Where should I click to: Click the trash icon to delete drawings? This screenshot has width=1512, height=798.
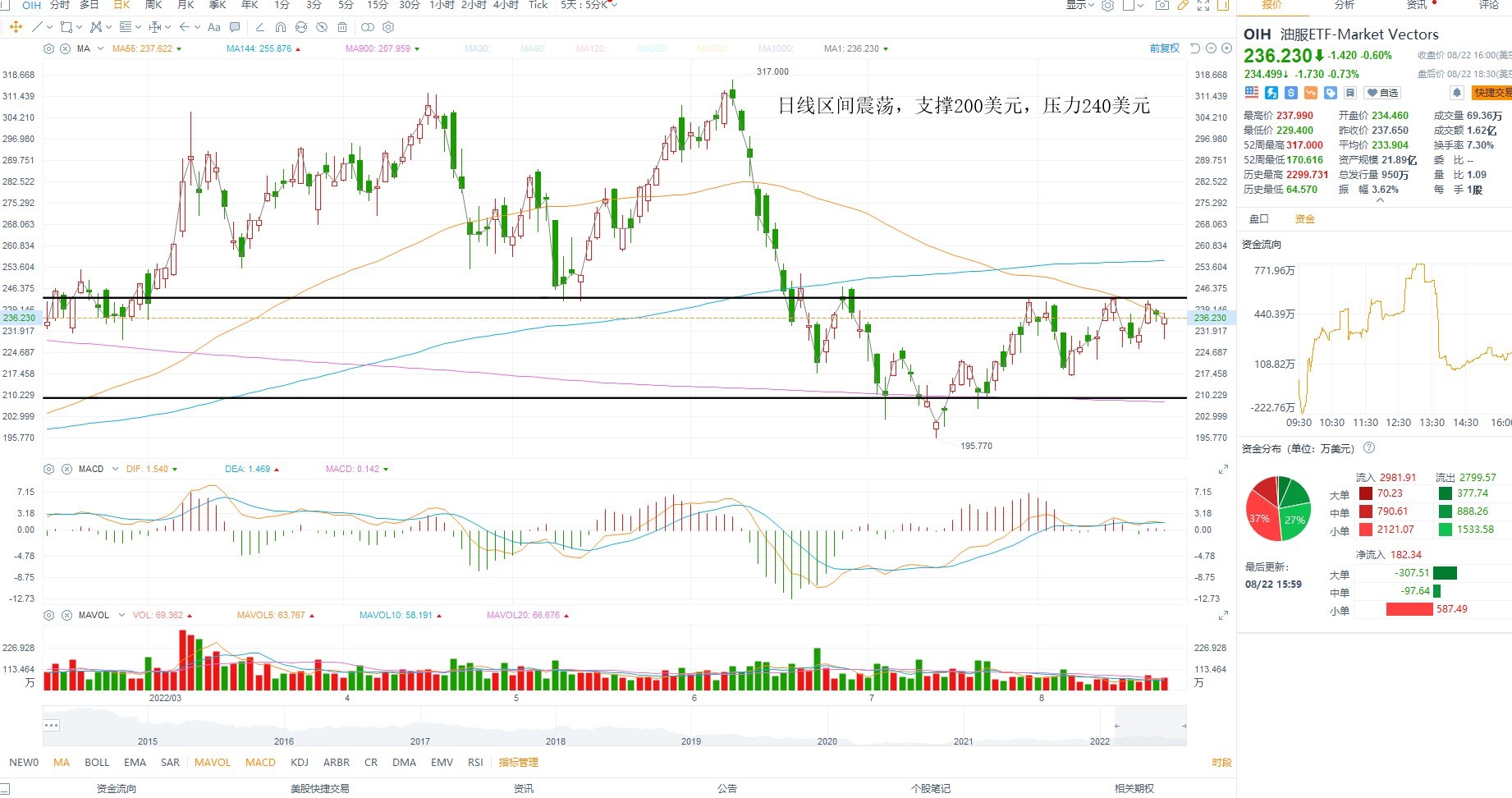342,27
